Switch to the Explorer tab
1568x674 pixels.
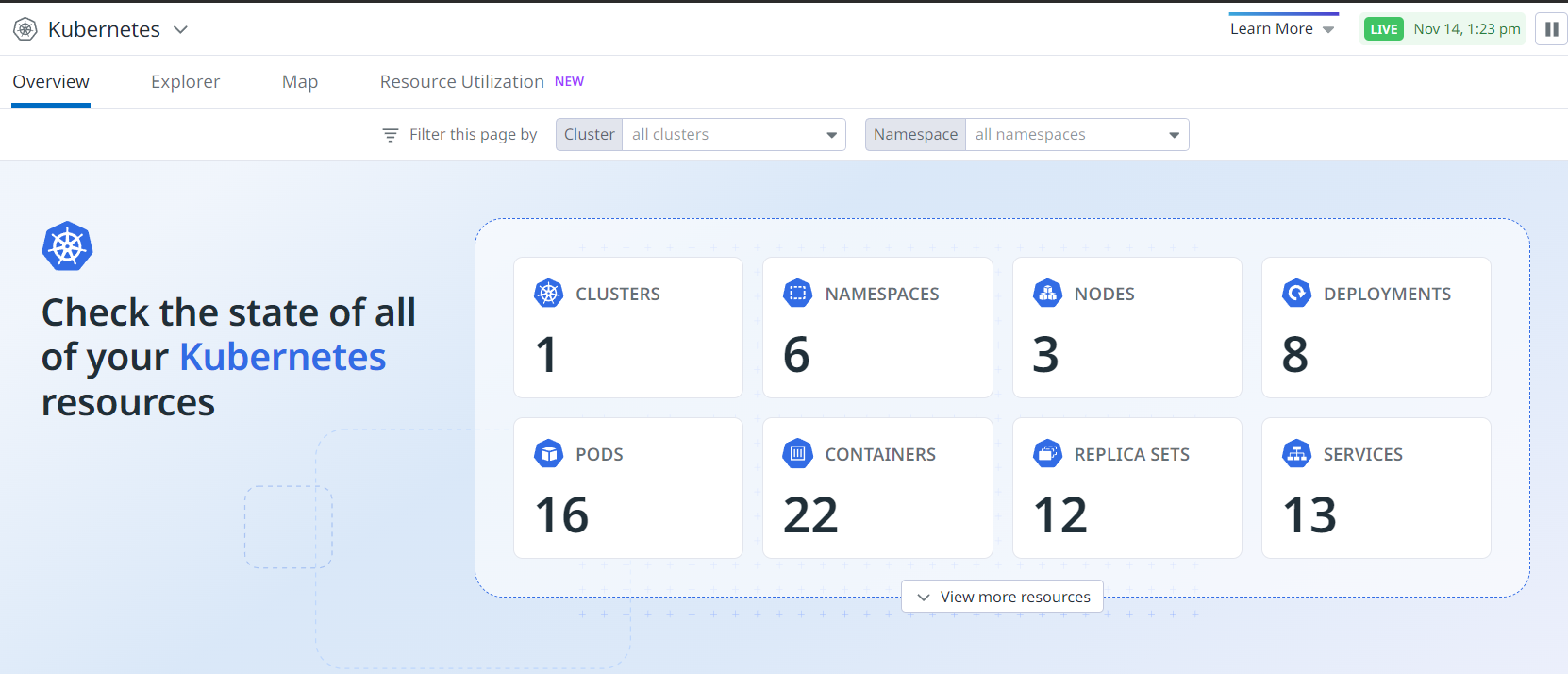click(x=185, y=82)
